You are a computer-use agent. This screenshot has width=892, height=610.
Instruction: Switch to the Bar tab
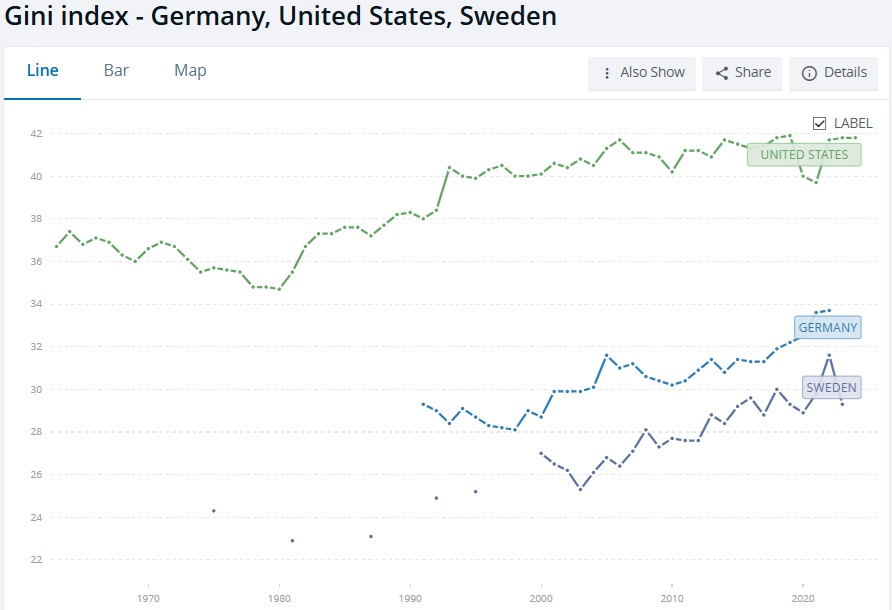pos(116,71)
